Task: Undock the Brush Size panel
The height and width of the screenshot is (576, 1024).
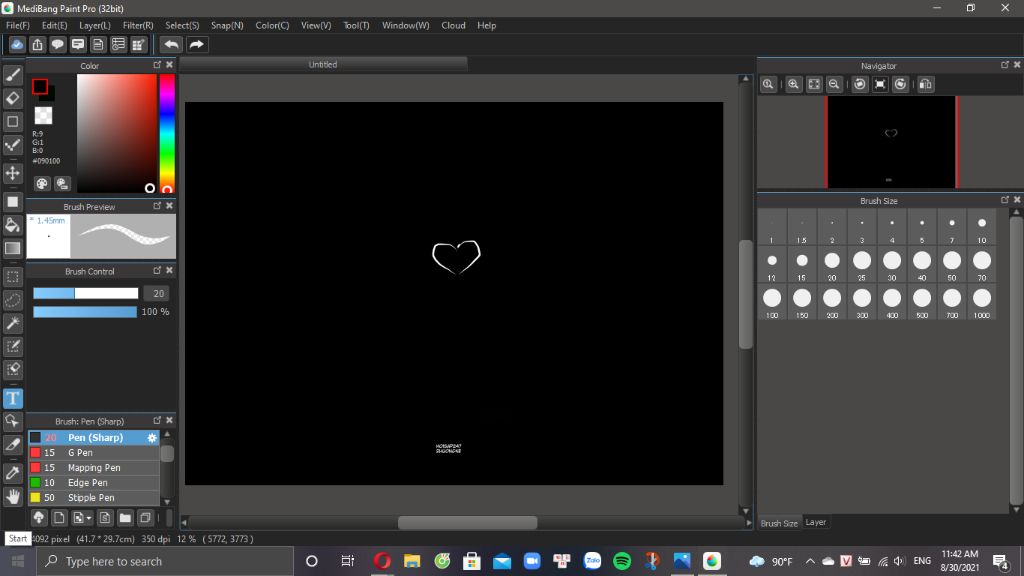Action: (1005, 200)
